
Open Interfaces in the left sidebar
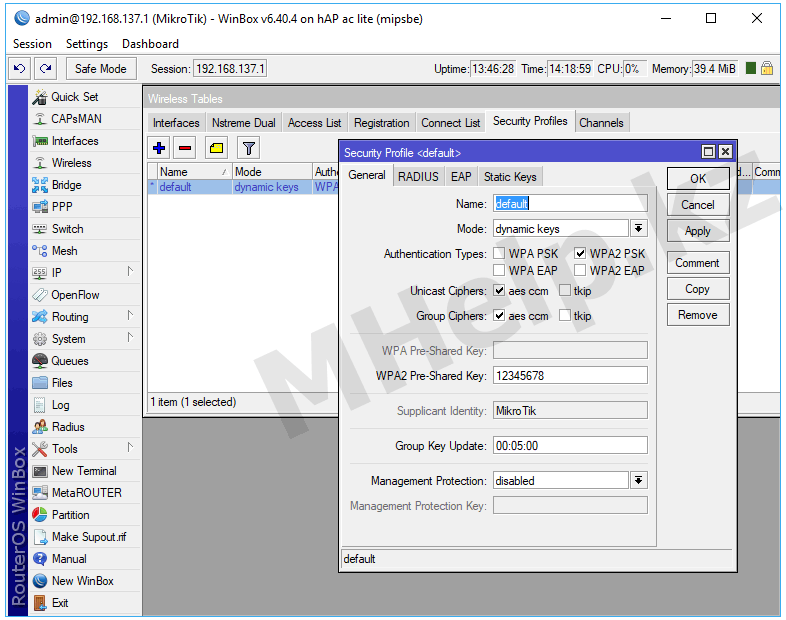pos(85,141)
